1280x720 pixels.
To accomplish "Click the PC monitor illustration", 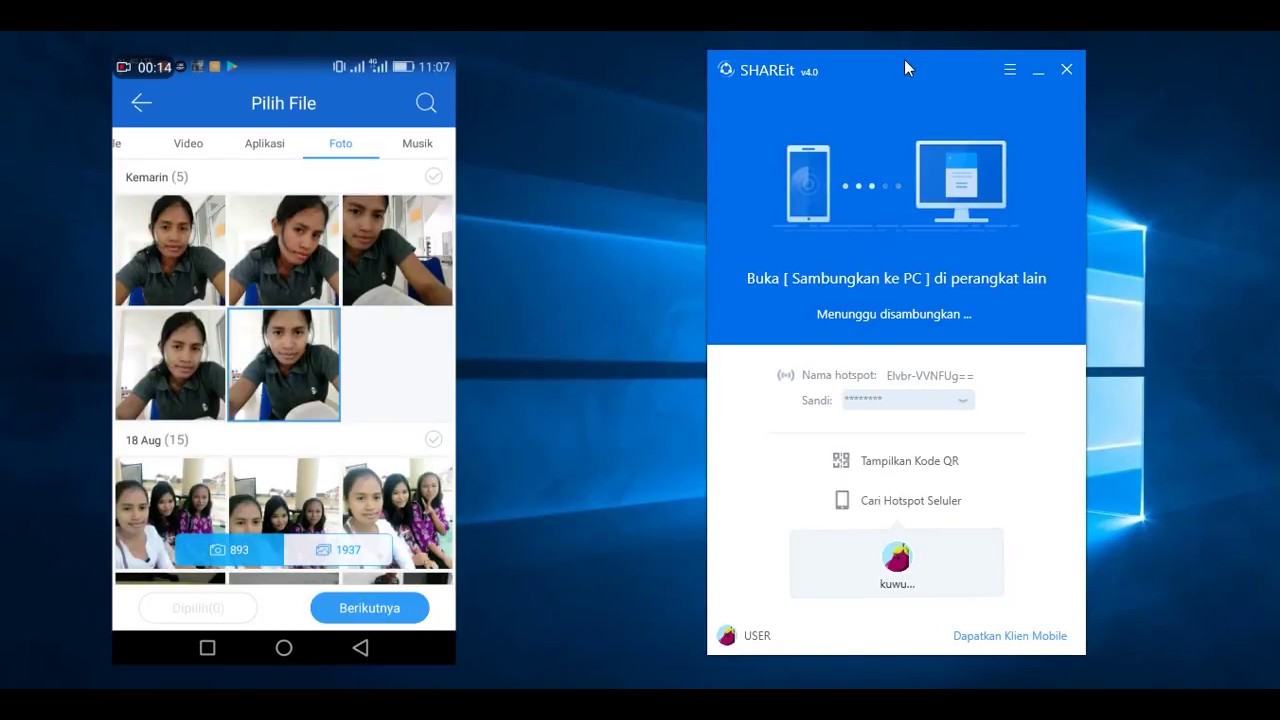I will (x=961, y=182).
